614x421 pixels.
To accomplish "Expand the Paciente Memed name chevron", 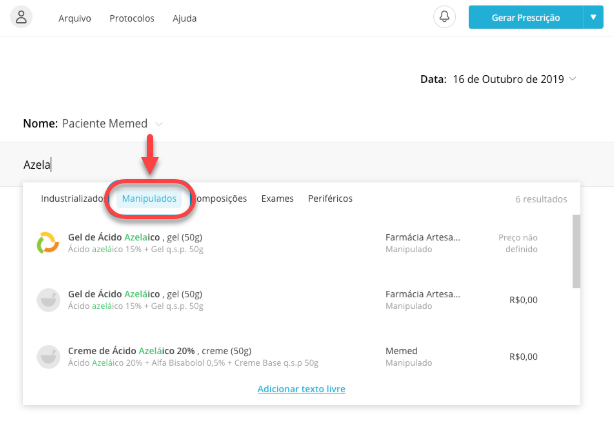I will click(x=159, y=124).
